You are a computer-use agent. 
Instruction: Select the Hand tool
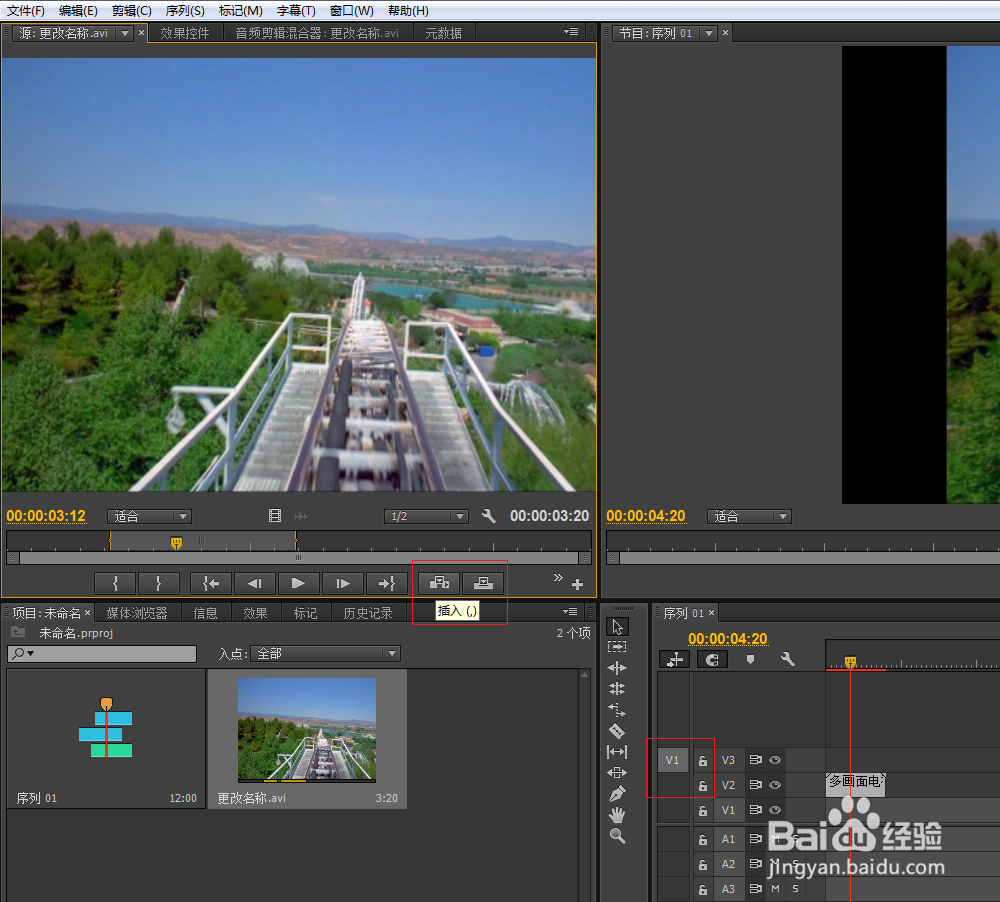(x=617, y=815)
